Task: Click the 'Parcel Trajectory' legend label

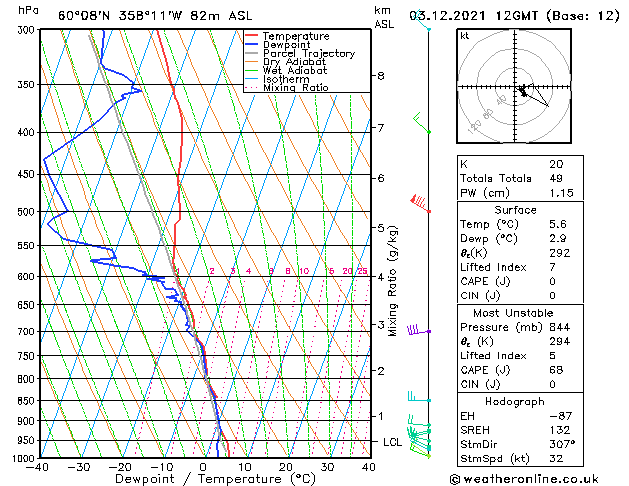Action: [x=309, y=53]
